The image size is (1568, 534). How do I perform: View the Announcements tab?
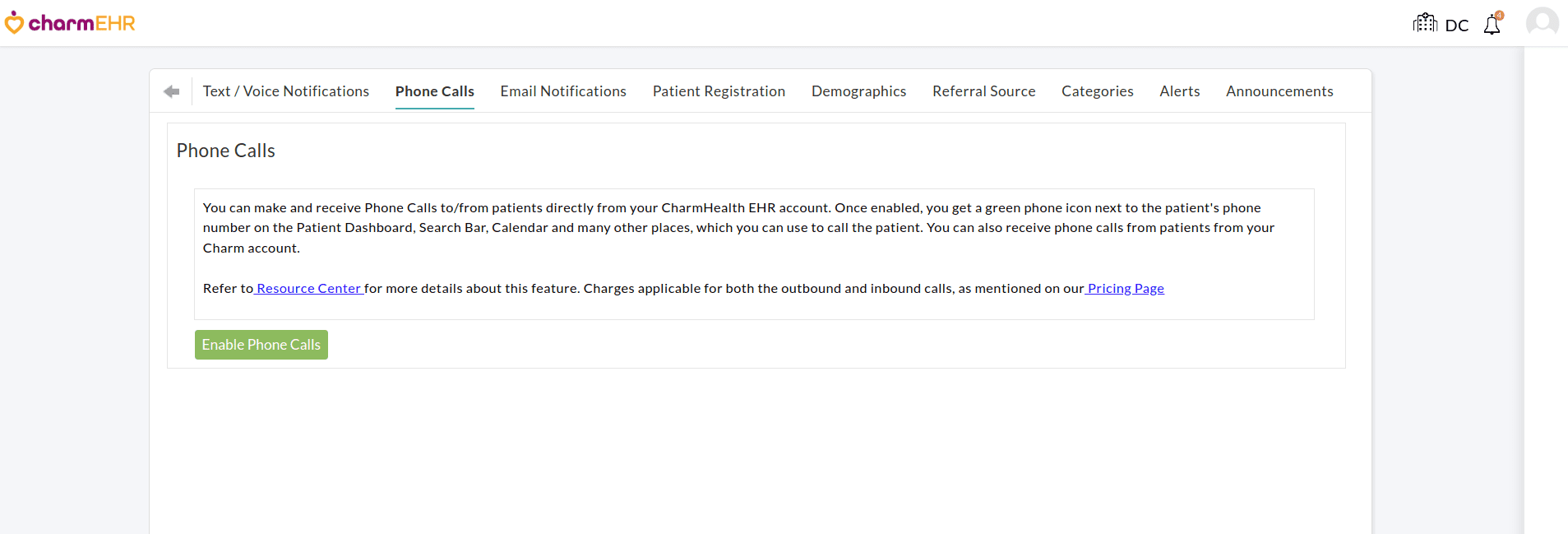click(x=1279, y=91)
